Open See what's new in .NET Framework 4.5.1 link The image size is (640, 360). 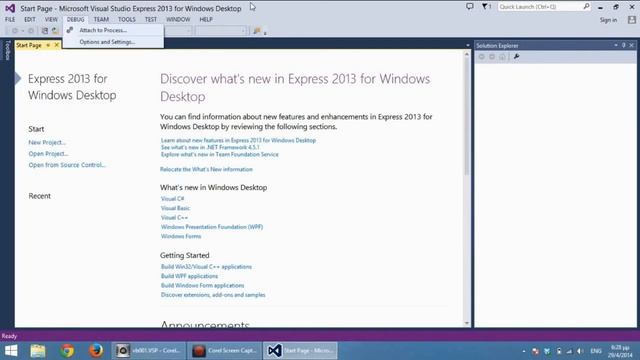[x=210, y=147]
